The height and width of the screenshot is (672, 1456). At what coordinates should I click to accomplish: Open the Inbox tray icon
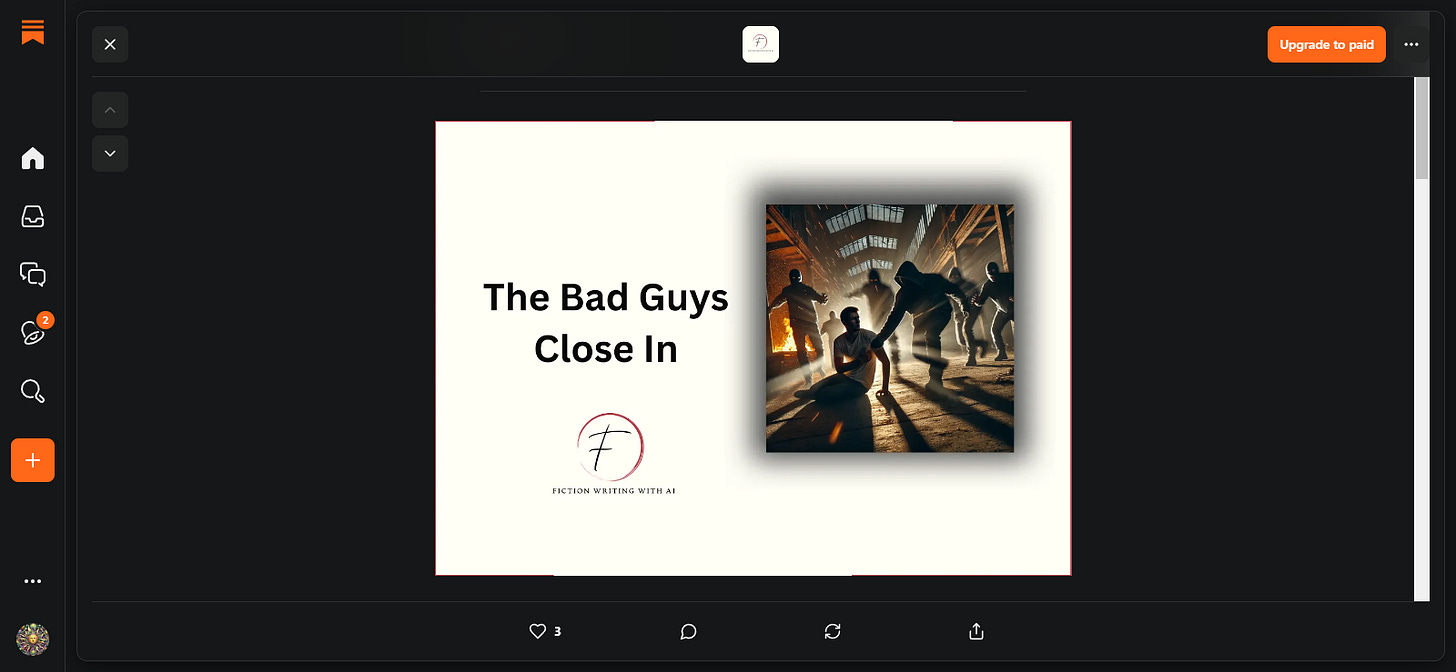(x=33, y=216)
